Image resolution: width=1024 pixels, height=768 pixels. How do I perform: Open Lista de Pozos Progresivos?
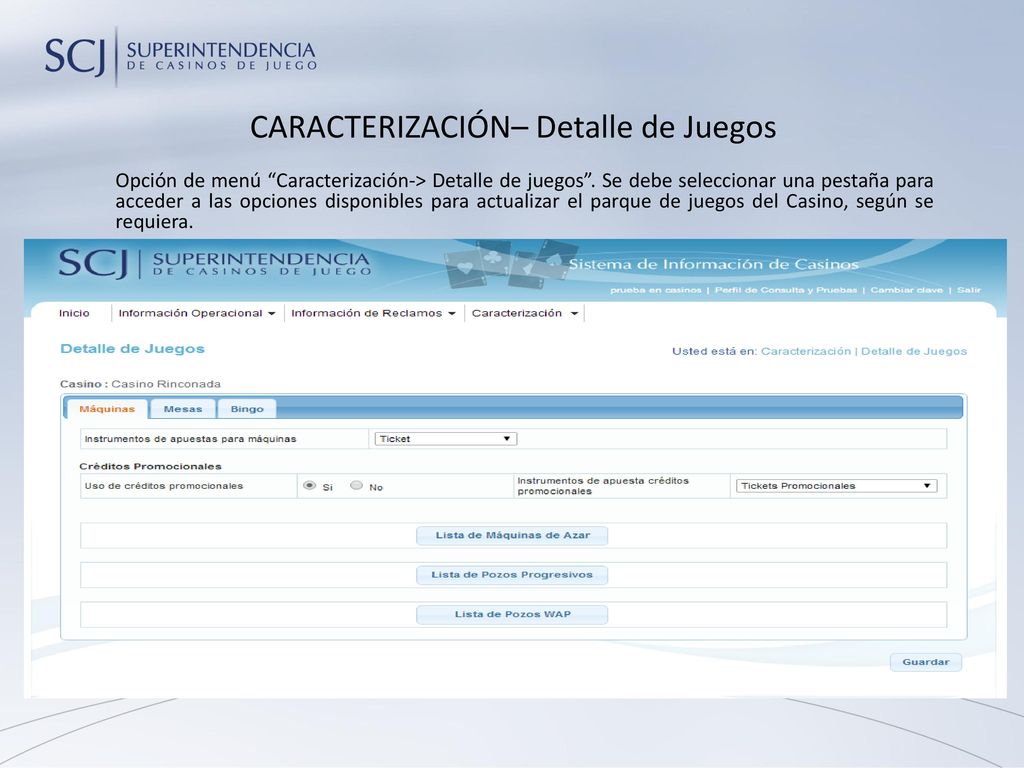click(x=512, y=575)
